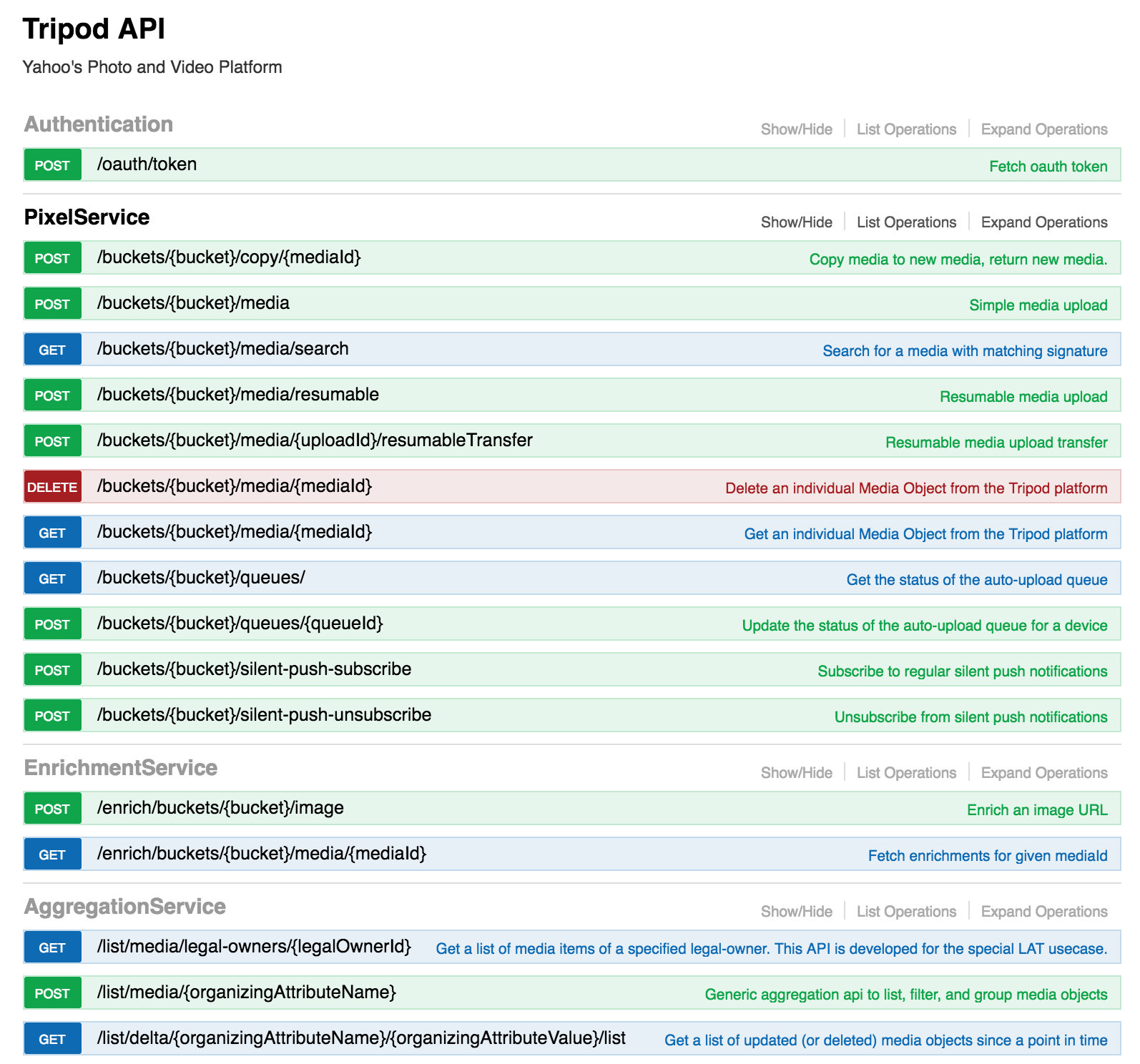This screenshot has width=1140, height=1064.
Task: Toggle Show/Hide for Authentication
Action: point(796,129)
